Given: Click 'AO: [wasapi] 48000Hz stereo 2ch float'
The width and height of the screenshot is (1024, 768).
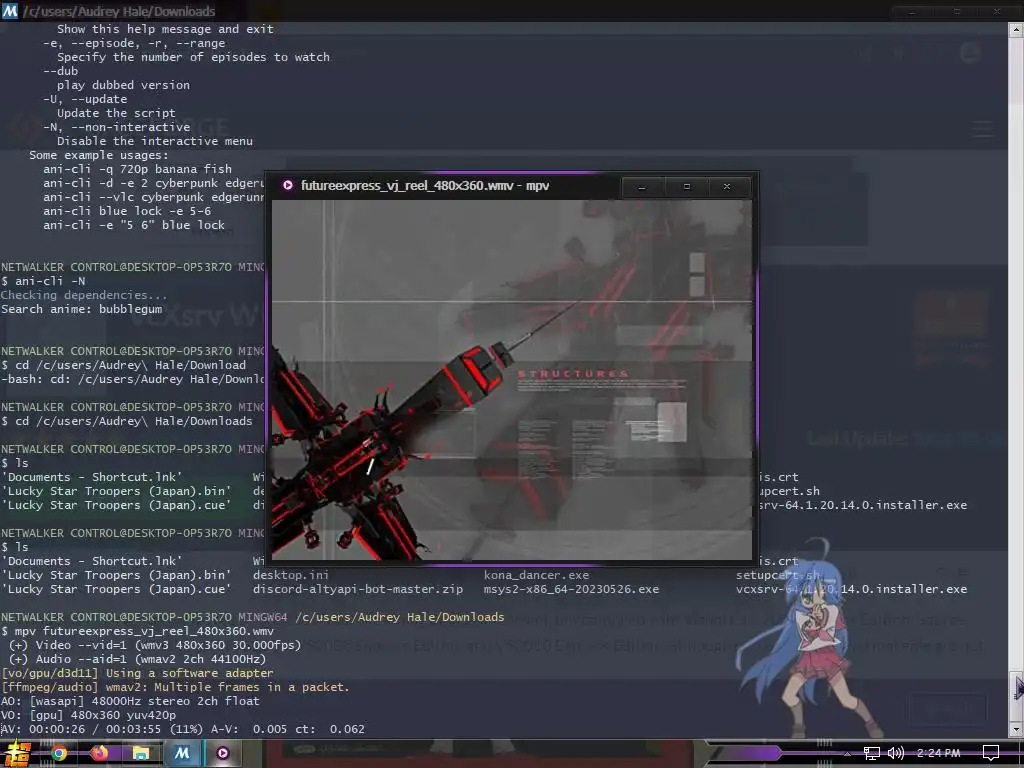Looking at the screenshot, I should (x=131, y=701).
